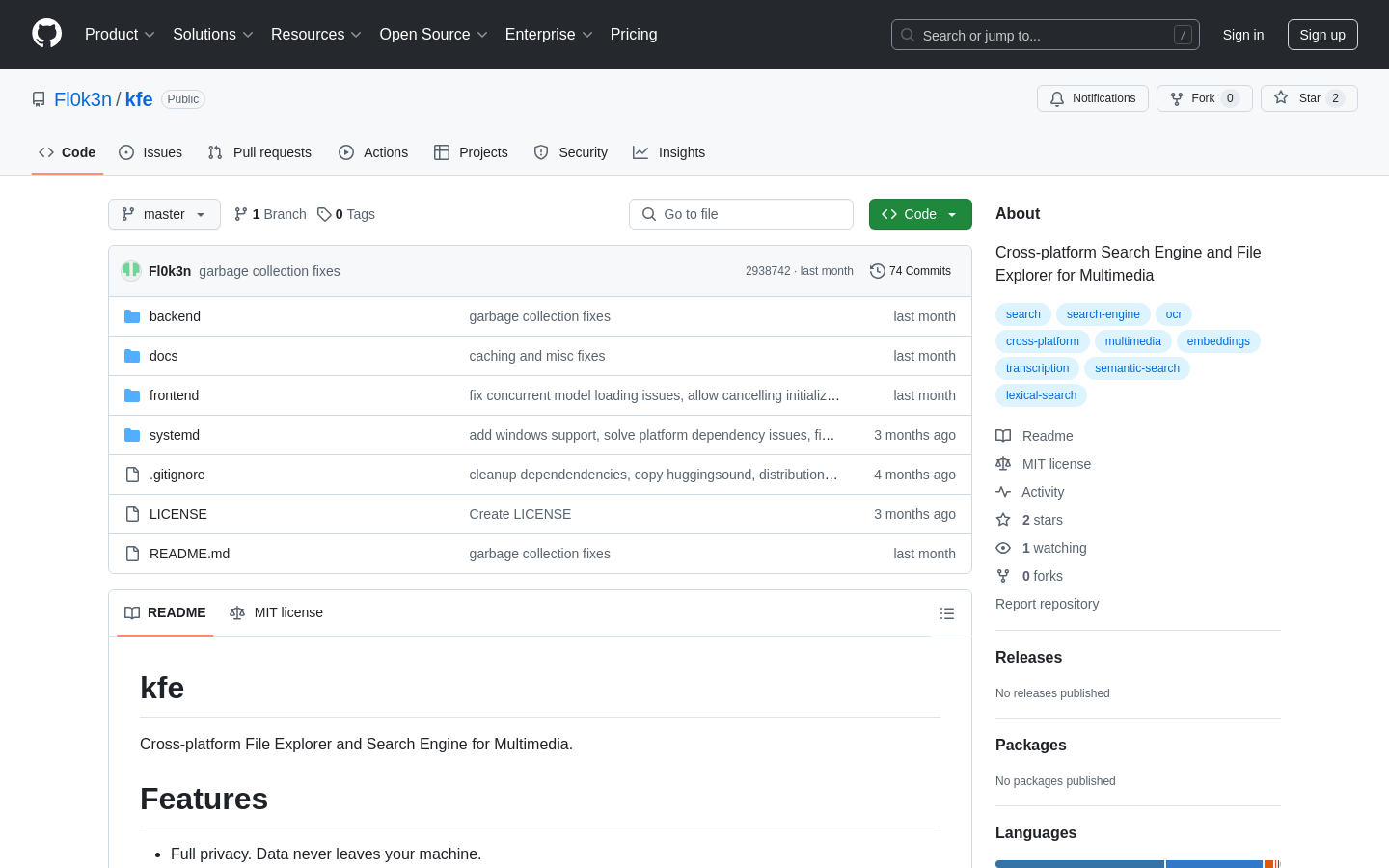
Task: Open the 'multimedia' topic tag
Action: point(1133,341)
